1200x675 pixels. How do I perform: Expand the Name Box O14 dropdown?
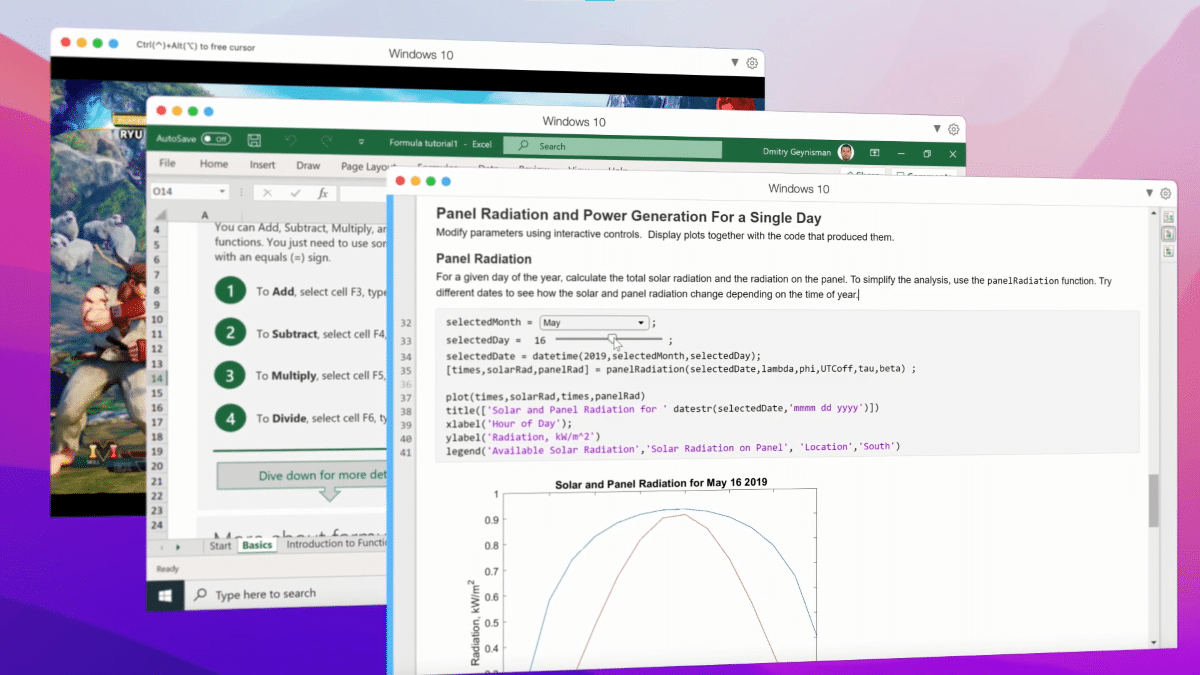[222, 192]
